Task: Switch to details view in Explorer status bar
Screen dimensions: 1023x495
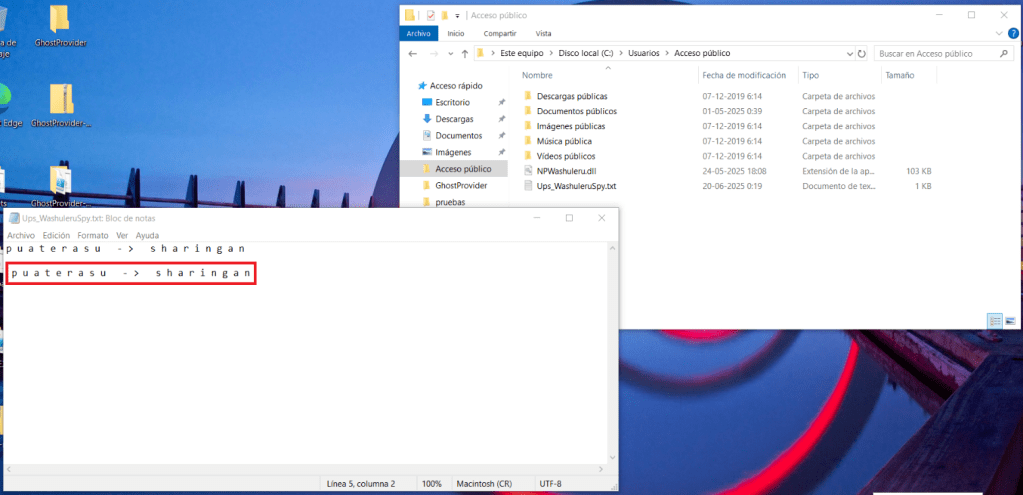Action: [x=995, y=320]
